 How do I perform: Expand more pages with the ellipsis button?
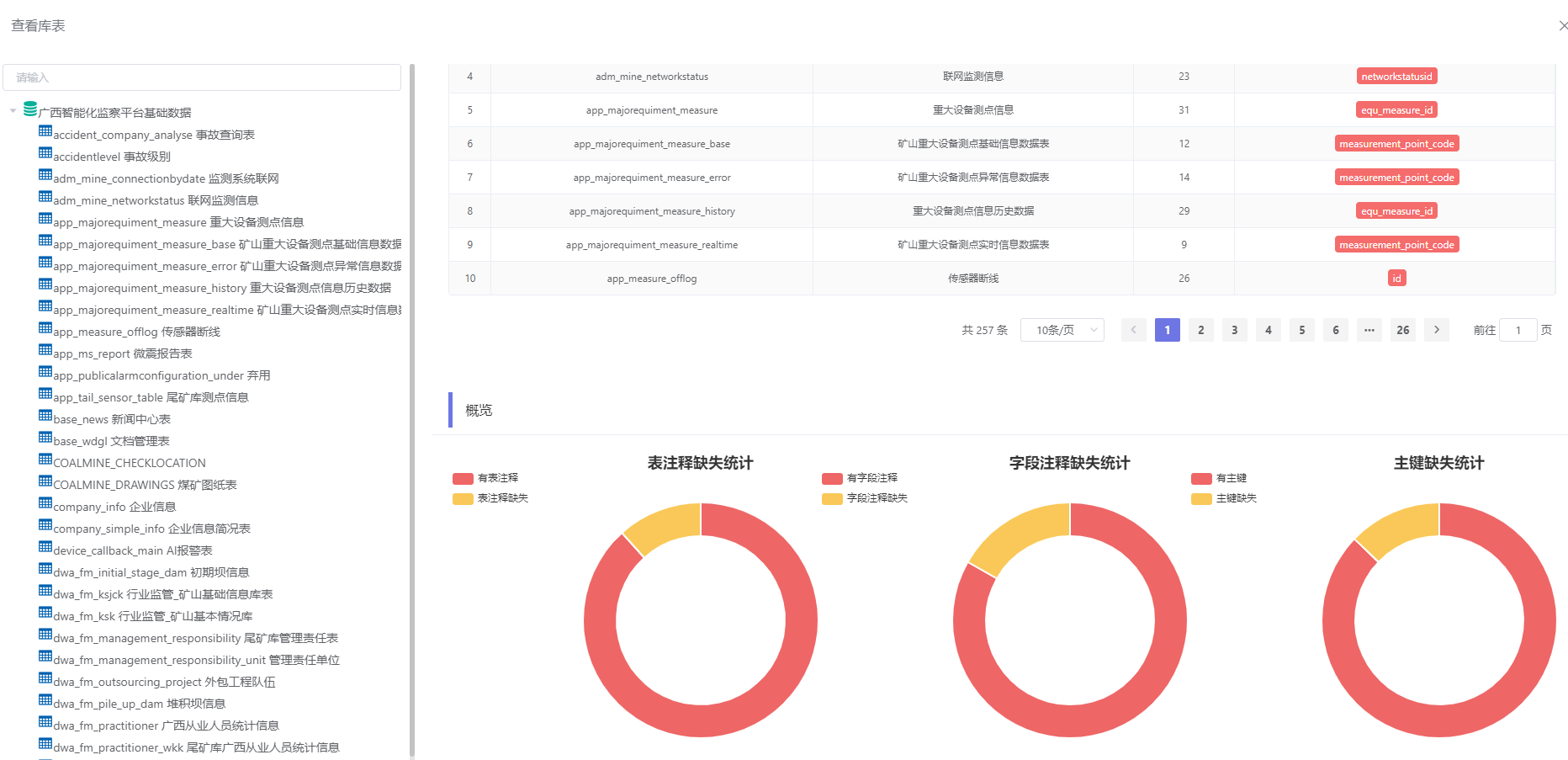[x=1369, y=330]
